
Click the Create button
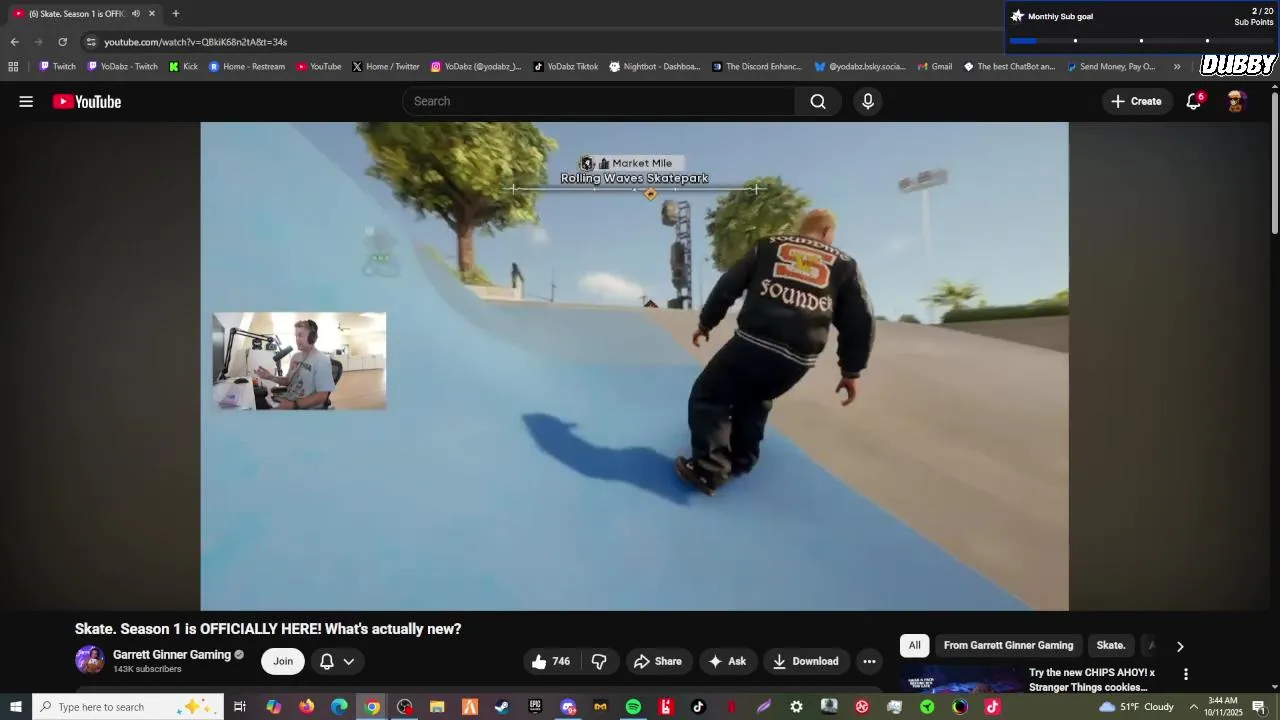[x=1136, y=101]
